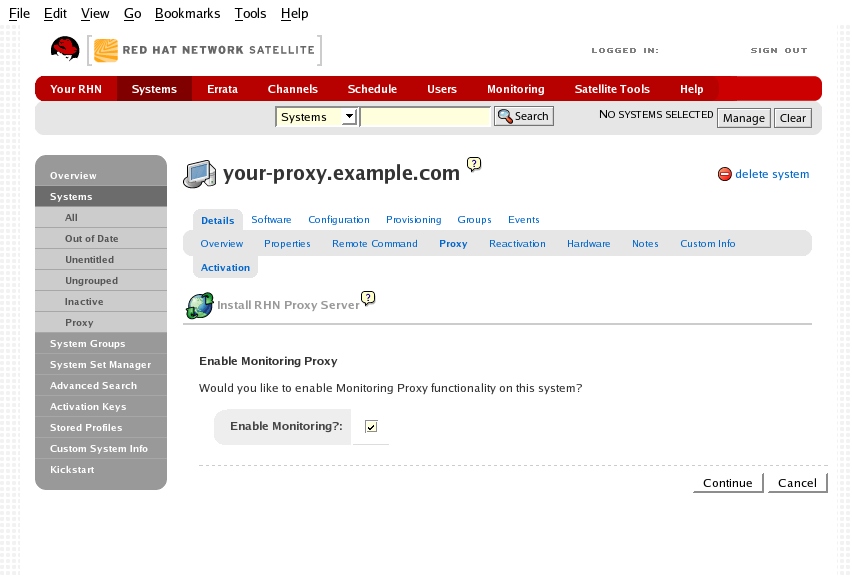Open help bubble beside Install RHN Proxy Server

coord(368,298)
